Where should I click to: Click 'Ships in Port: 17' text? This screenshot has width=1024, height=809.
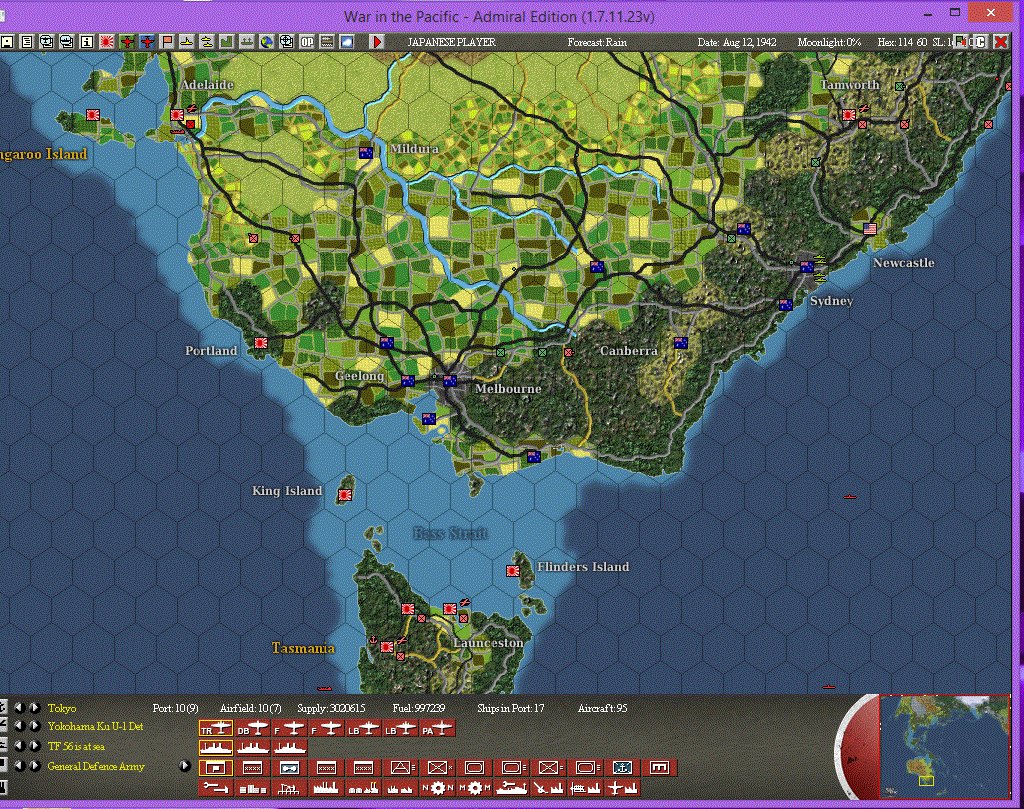point(511,708)
